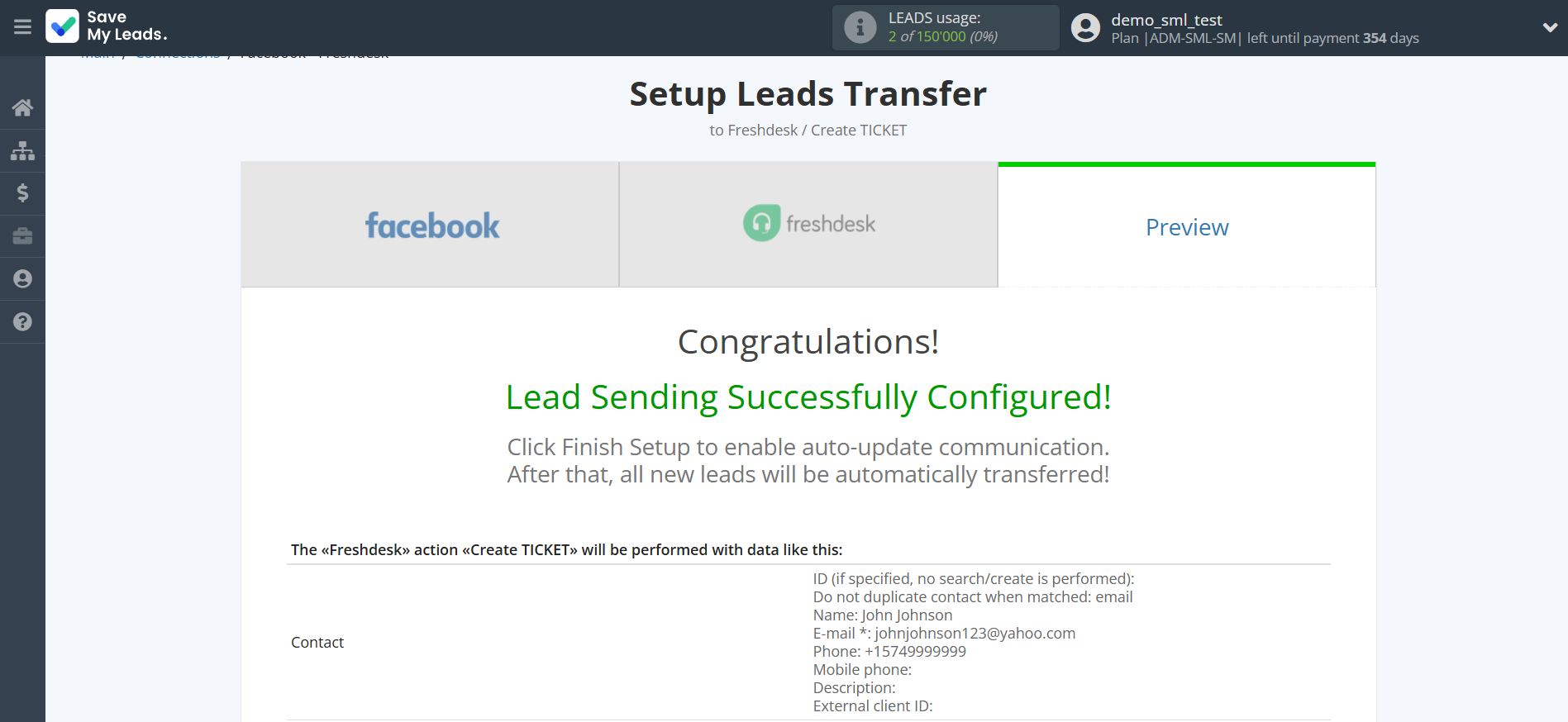Click the Setup Leads Transfer heading
1568x722 pixels.
(x=808, y=94)
